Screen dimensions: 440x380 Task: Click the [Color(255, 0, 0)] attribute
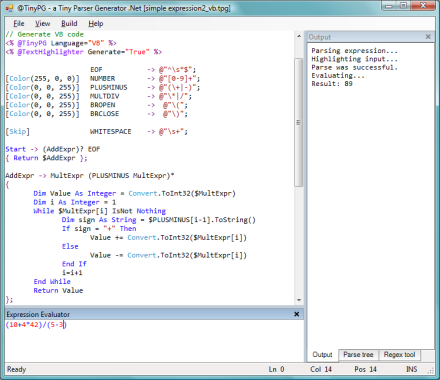tap(43, 78)
